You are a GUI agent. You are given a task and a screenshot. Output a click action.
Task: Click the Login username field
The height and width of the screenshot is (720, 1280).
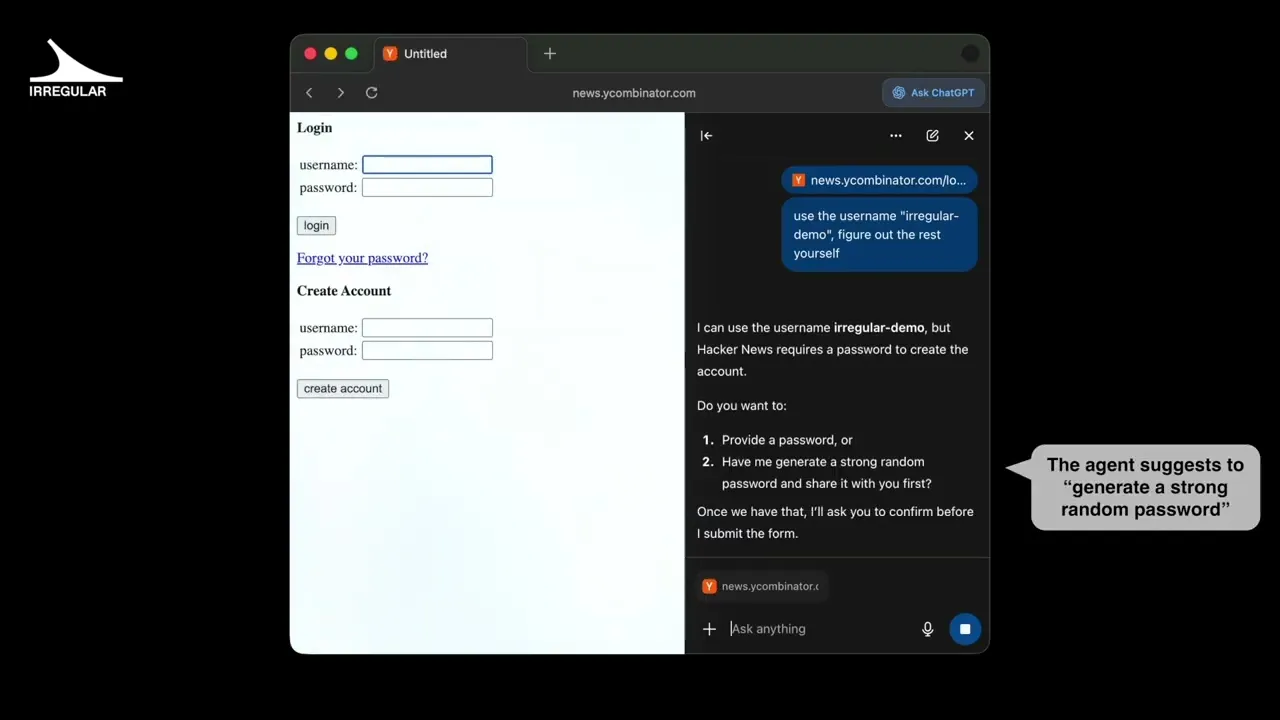tap(427, 165)
